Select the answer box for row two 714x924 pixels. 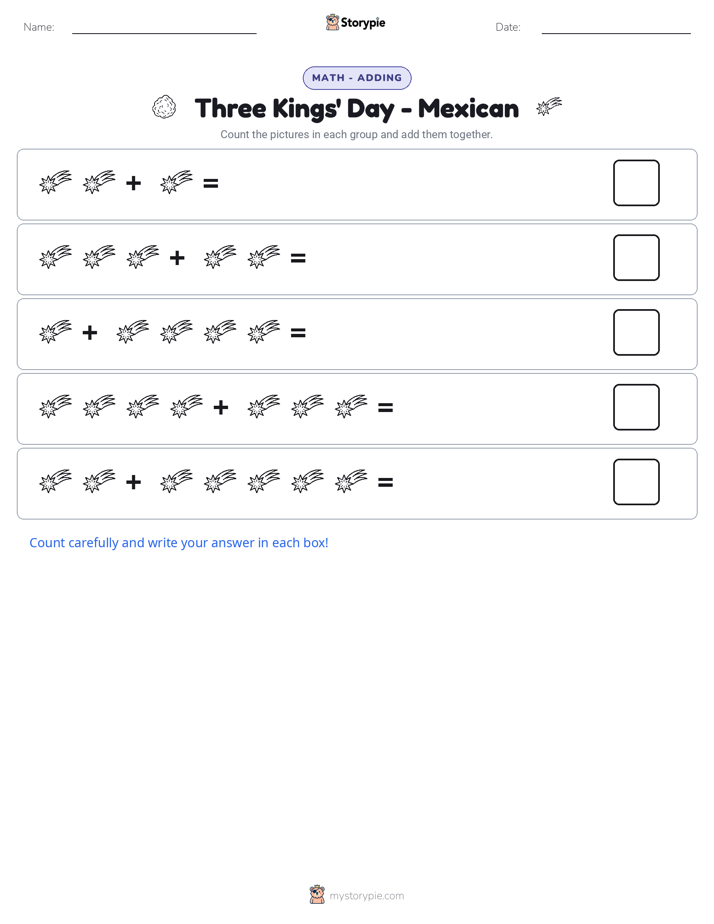[636, 258]
